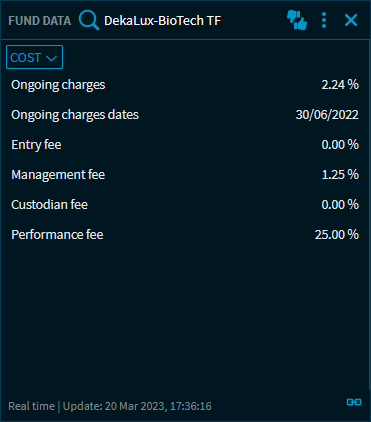The image size is (371, 422).
Task: Click the Real time update status text
Action: tap(110, 406)
